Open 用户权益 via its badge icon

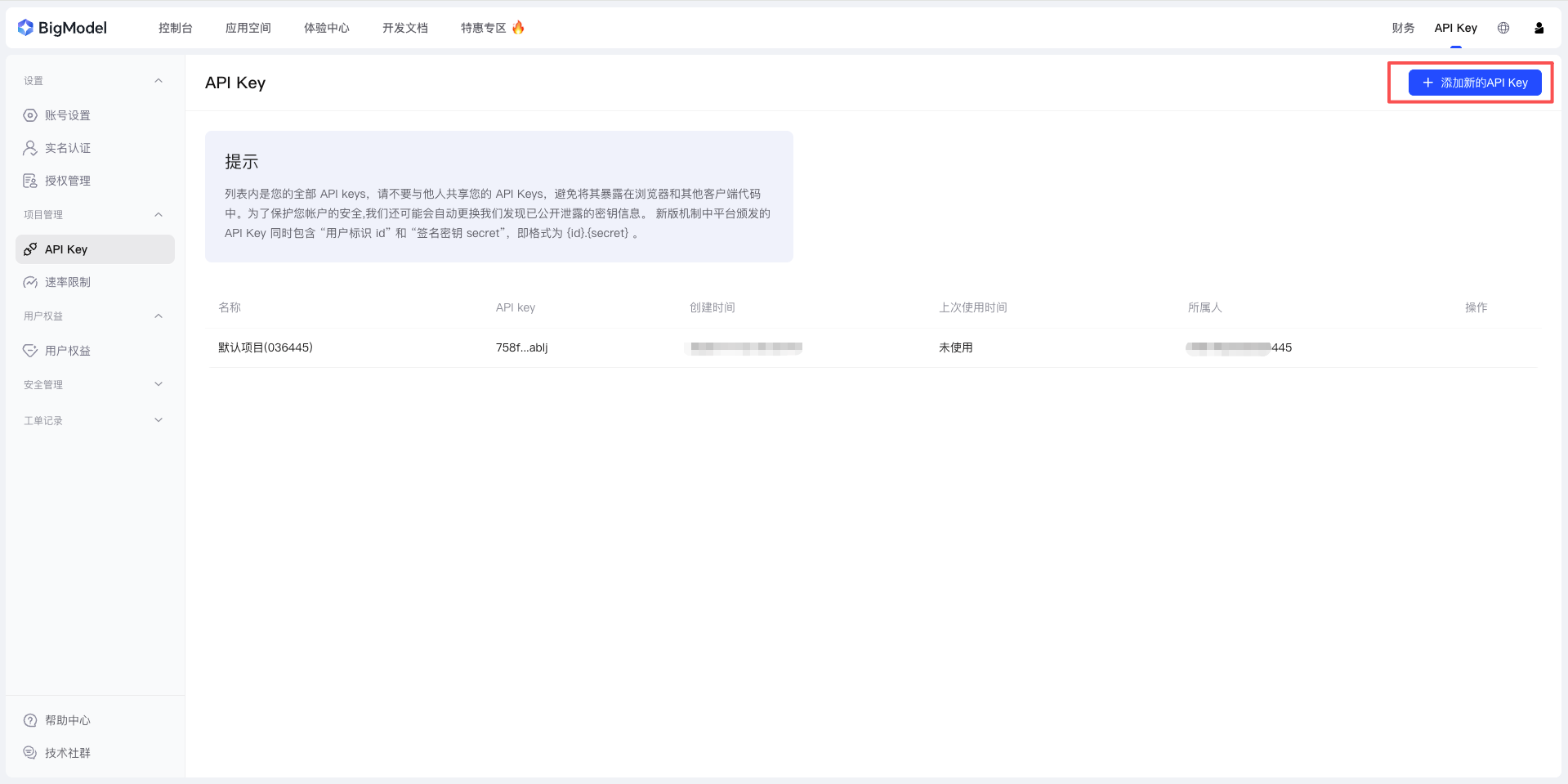30,350
